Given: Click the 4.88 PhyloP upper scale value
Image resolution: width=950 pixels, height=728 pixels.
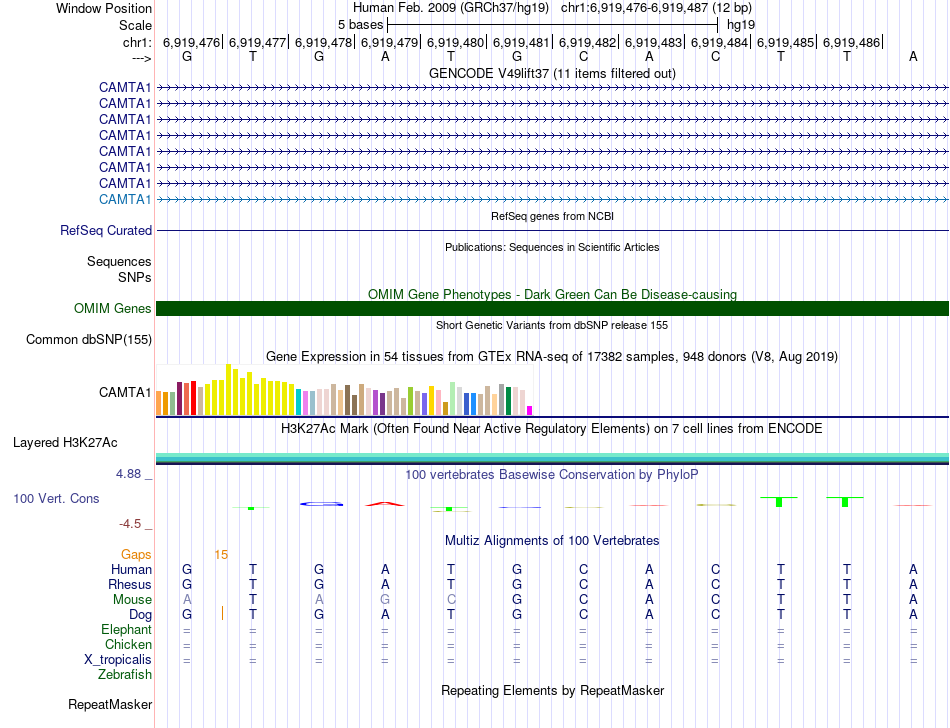Looking at the screenshot, I should [128, 474].
